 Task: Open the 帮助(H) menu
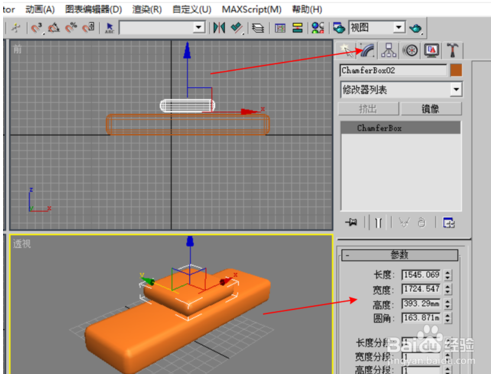307,9
